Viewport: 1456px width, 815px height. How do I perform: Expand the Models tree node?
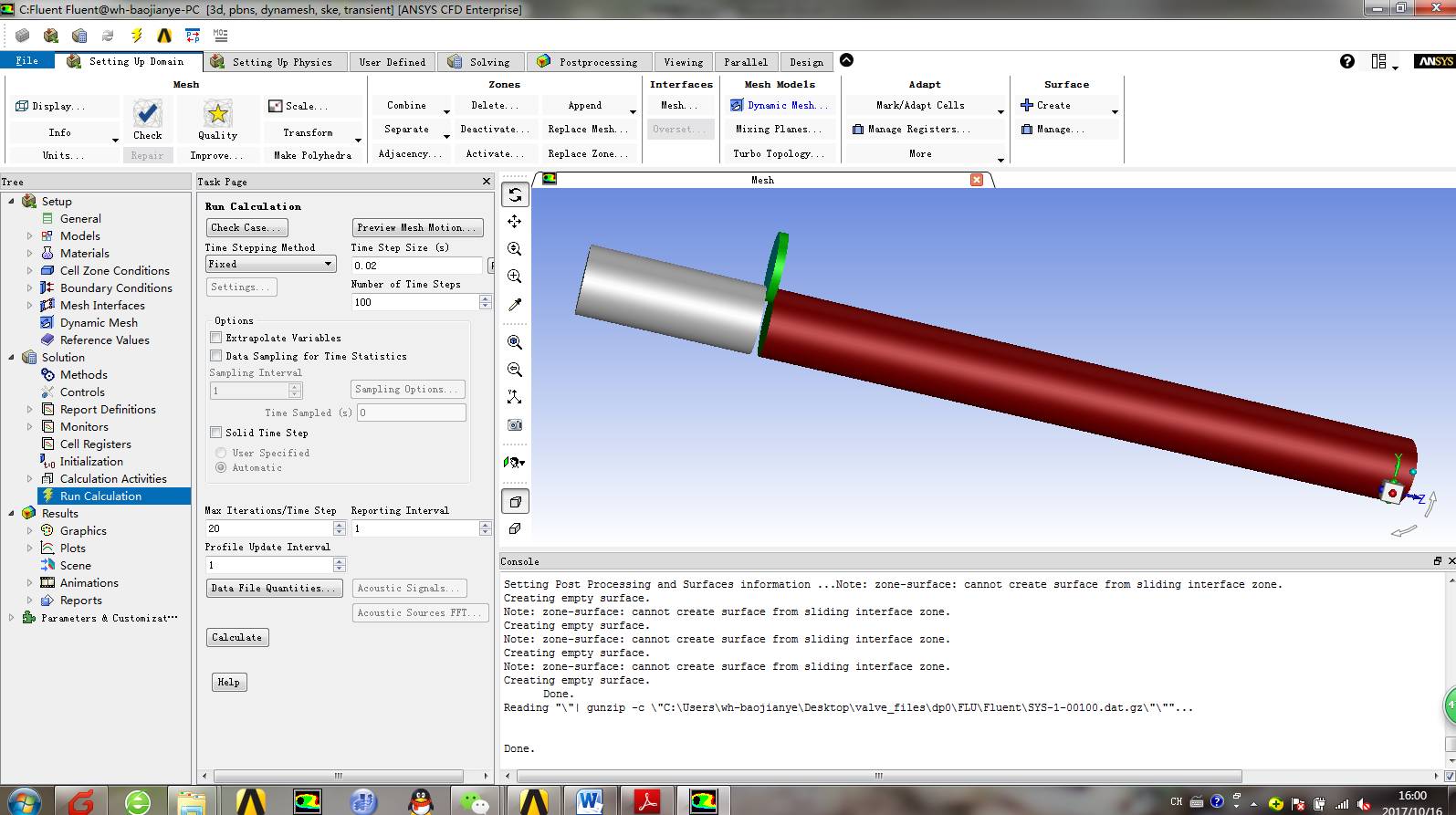(29, 235)
